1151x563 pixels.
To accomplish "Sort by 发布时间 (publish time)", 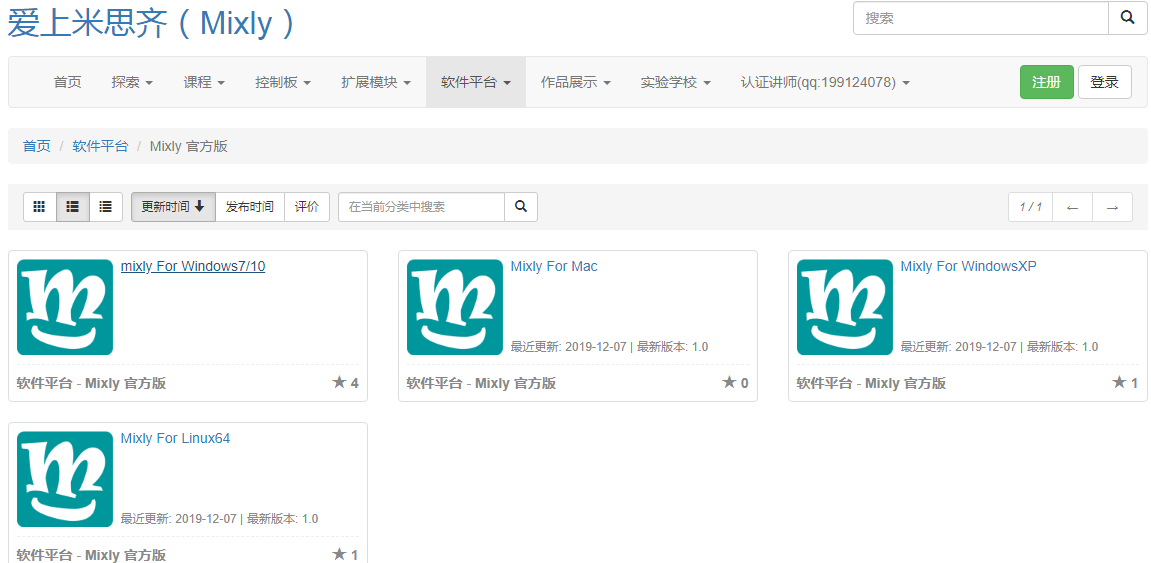I will click(x=250, y=207).
